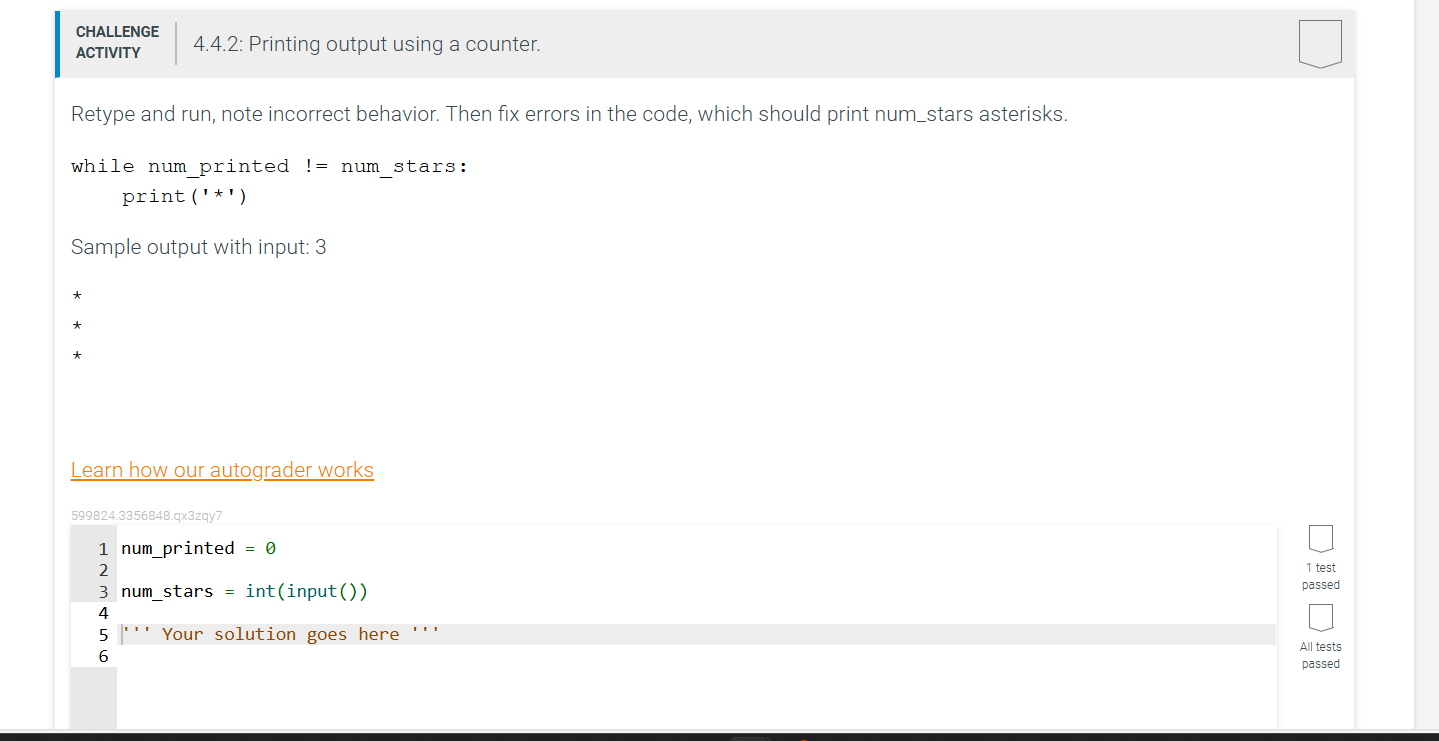The height and width of the screenshot is (741, 1439).
Task: Place cursor on the solution placeholder line 5
Action: click(278, 633)
